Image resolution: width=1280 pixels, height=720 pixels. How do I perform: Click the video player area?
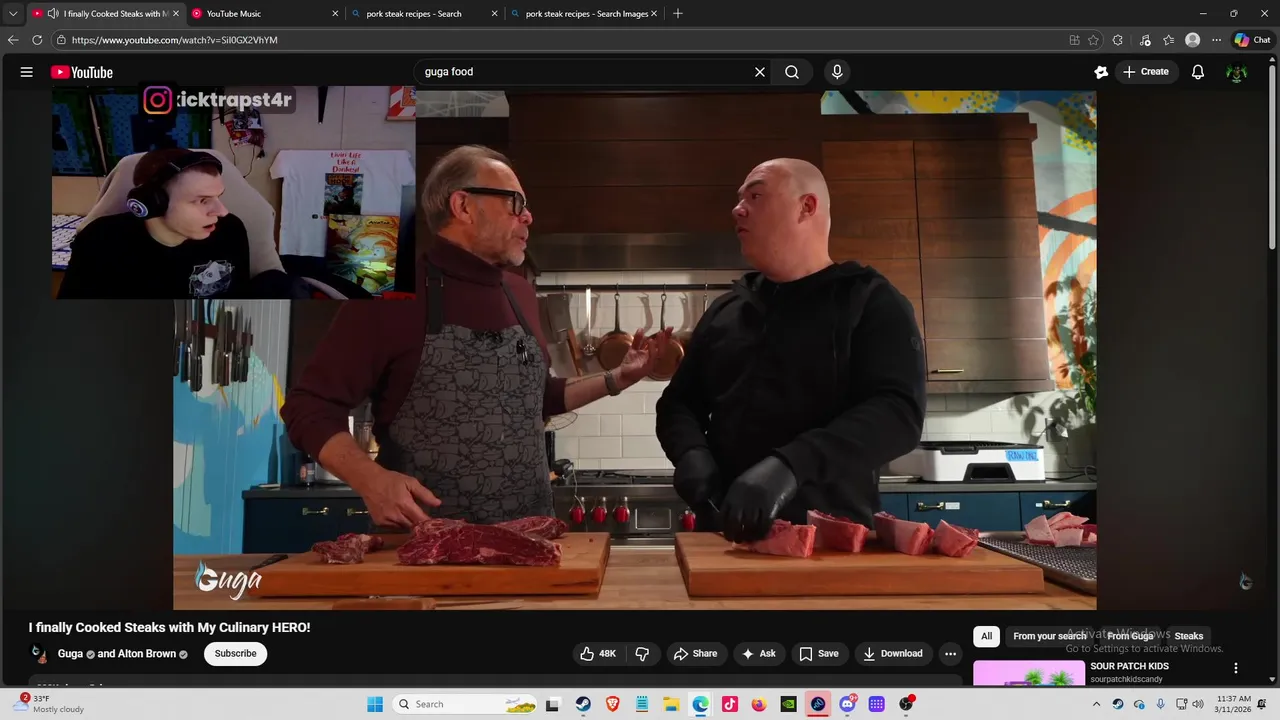(635, 350)
